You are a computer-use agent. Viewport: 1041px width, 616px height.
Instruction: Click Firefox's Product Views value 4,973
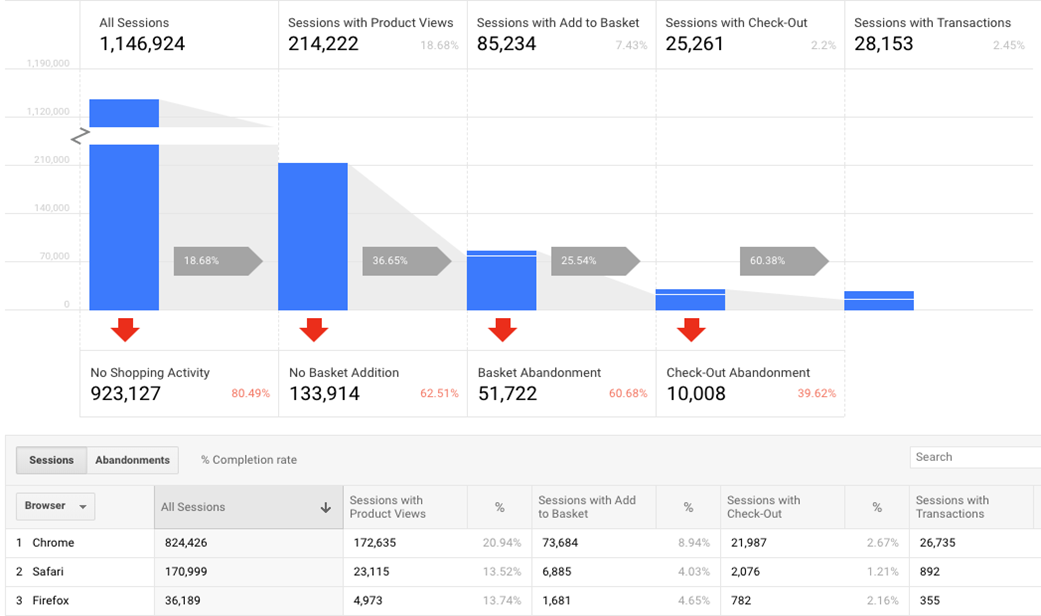click(368, 601)
